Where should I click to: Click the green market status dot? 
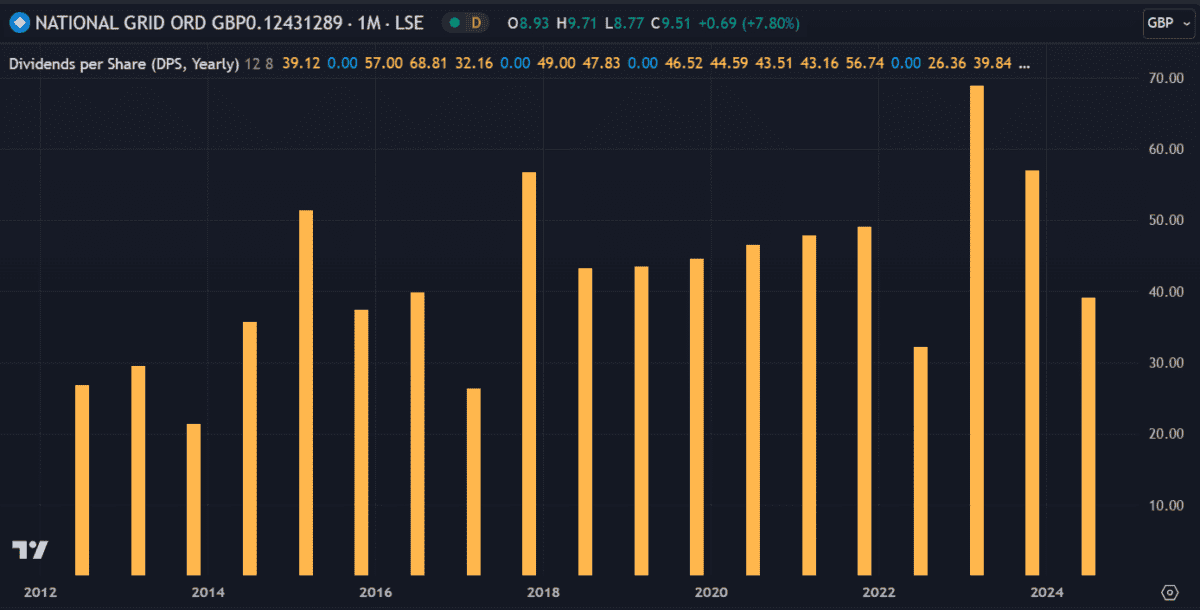coord(454,22)
